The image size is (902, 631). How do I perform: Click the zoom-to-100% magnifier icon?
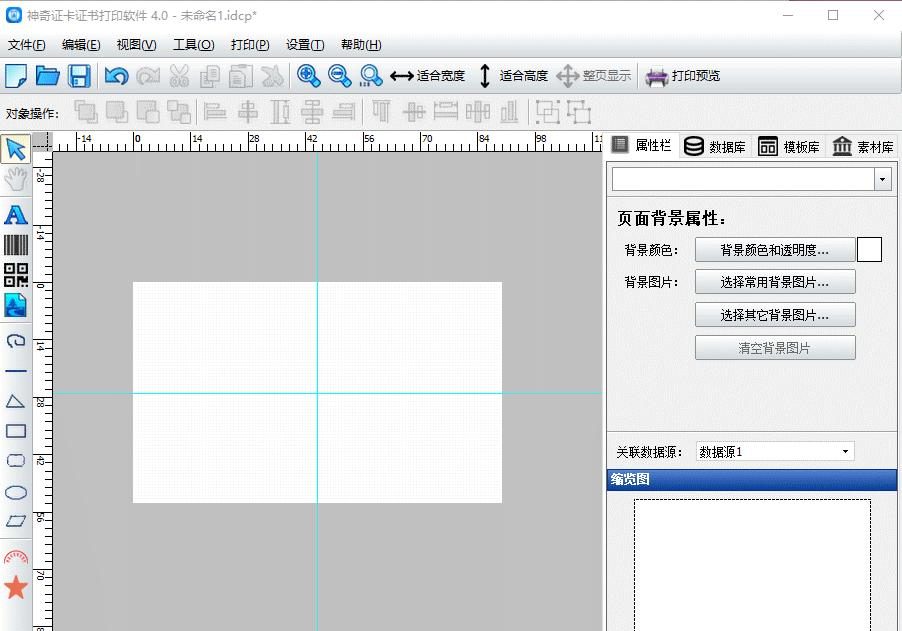(370, 76)
